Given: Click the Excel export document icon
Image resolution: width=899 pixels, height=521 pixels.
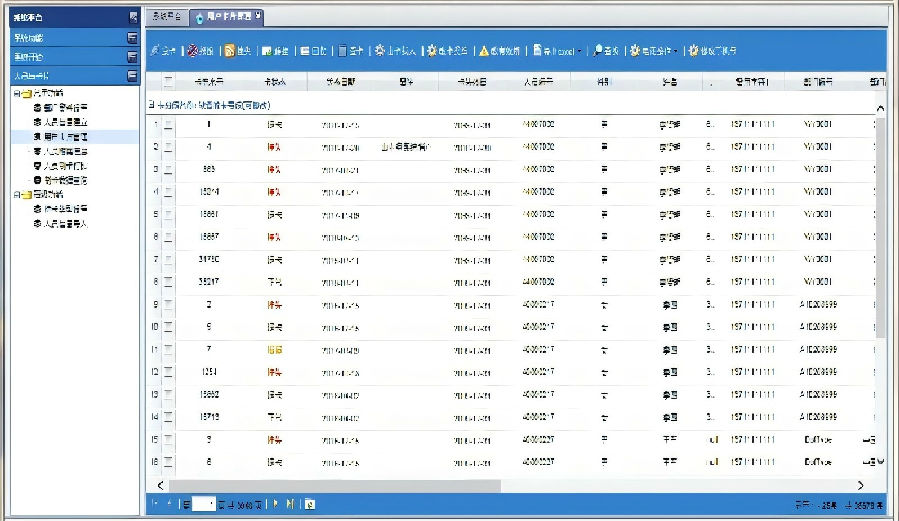Looking at the screenshot, I should pos(537,50).
